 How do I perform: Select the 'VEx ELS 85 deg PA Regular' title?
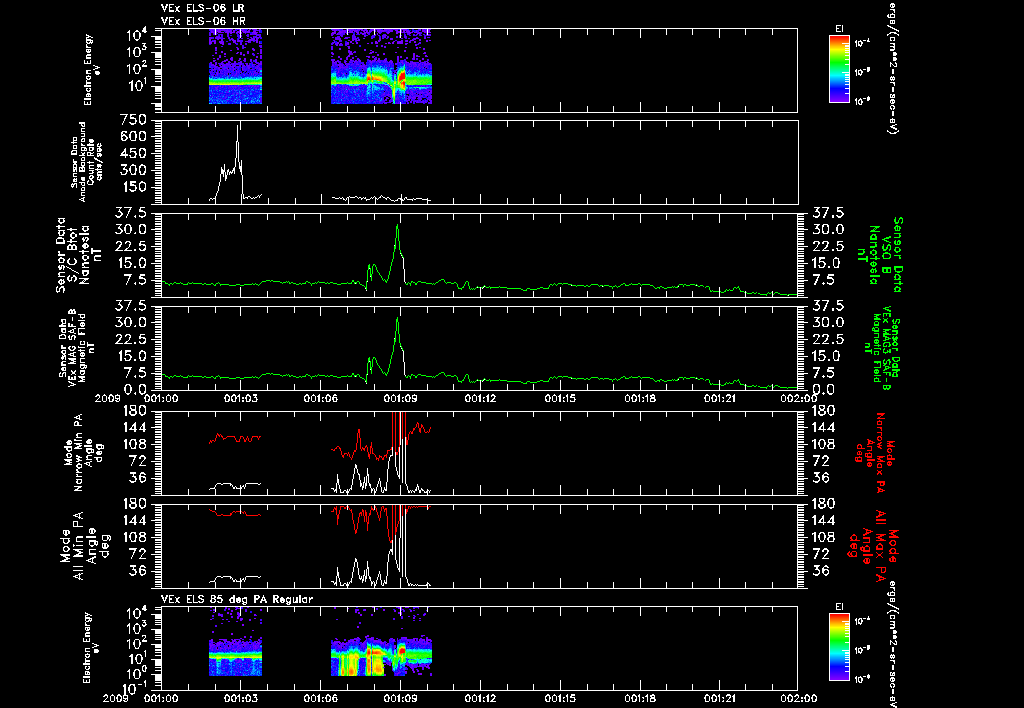pyautogui.click(x=237, y=599)
